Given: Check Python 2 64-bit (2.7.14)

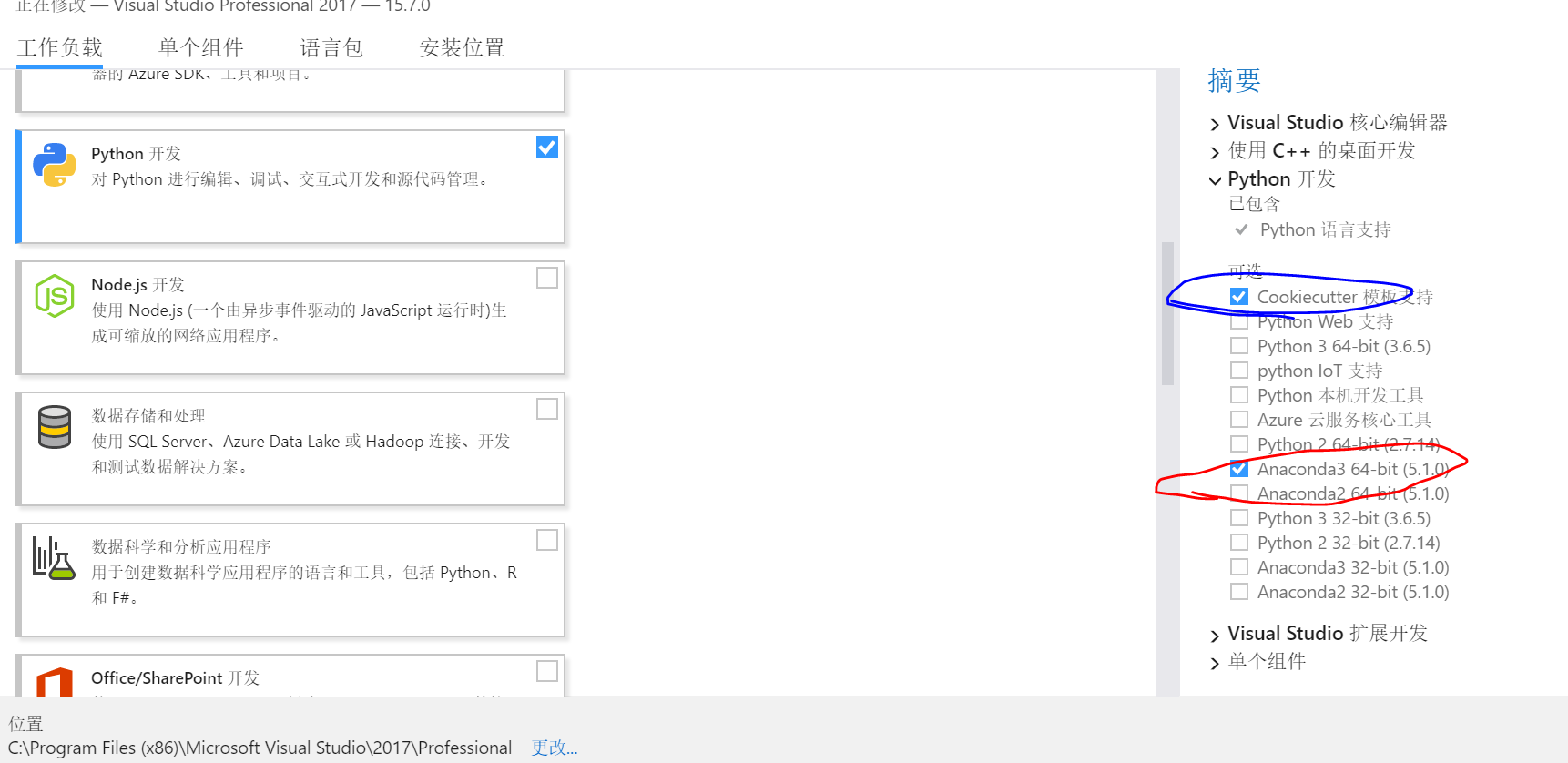Looking at the screenshot, I should (x=1239, y=444).
